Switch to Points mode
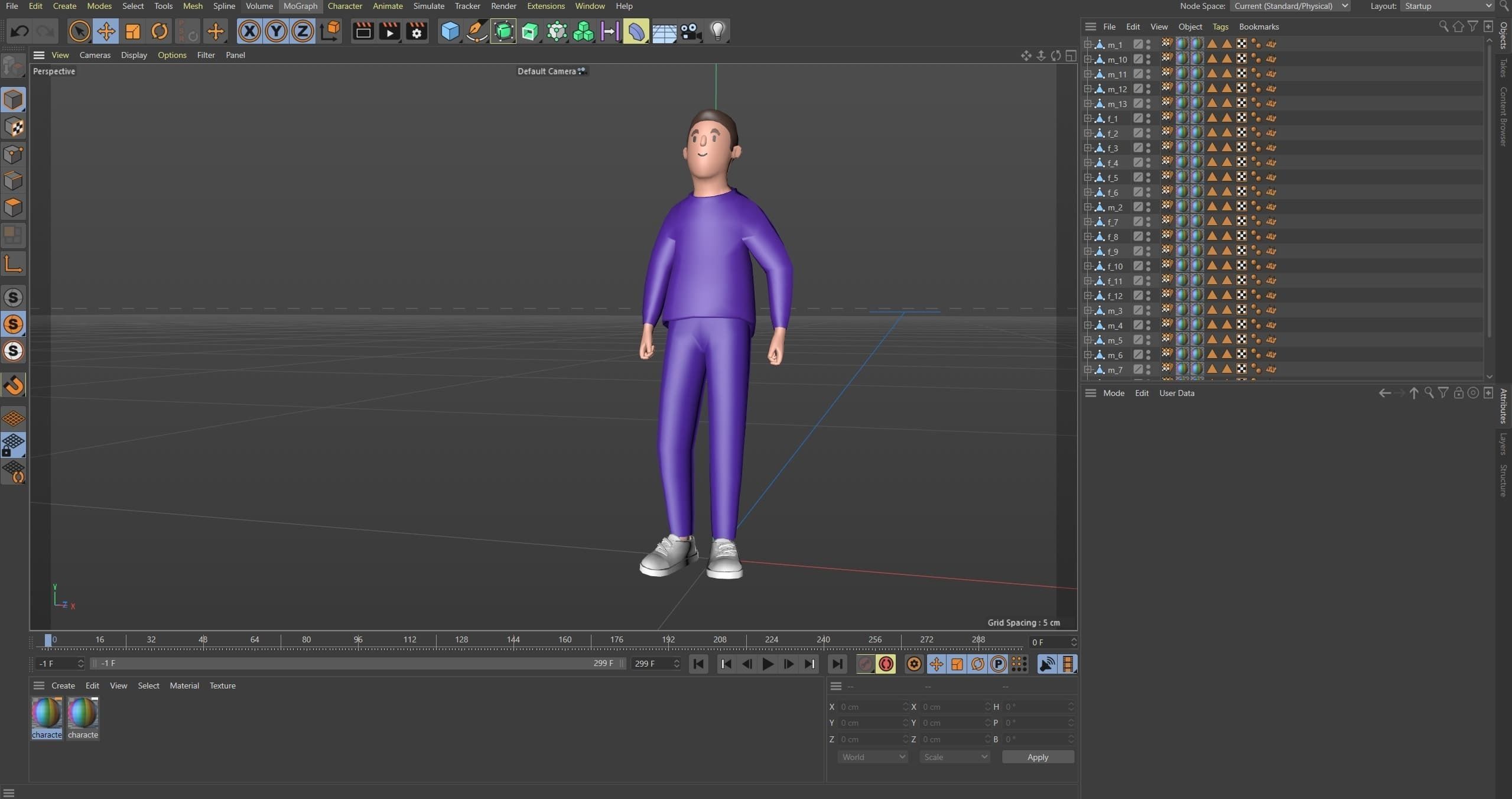 pos(13,154)
